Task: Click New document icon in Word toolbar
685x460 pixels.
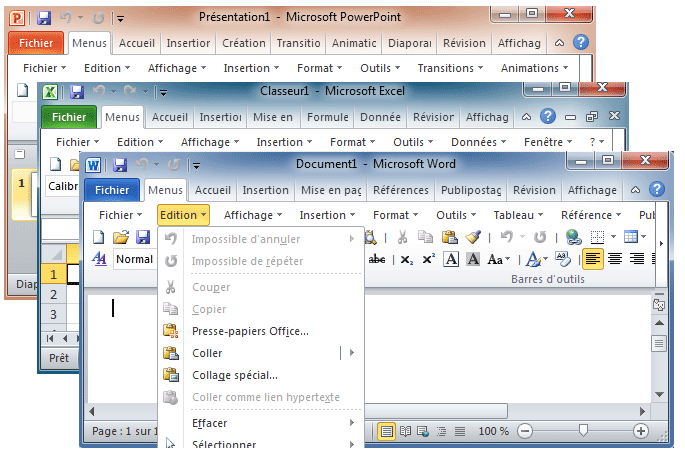Action: (99, 237)
